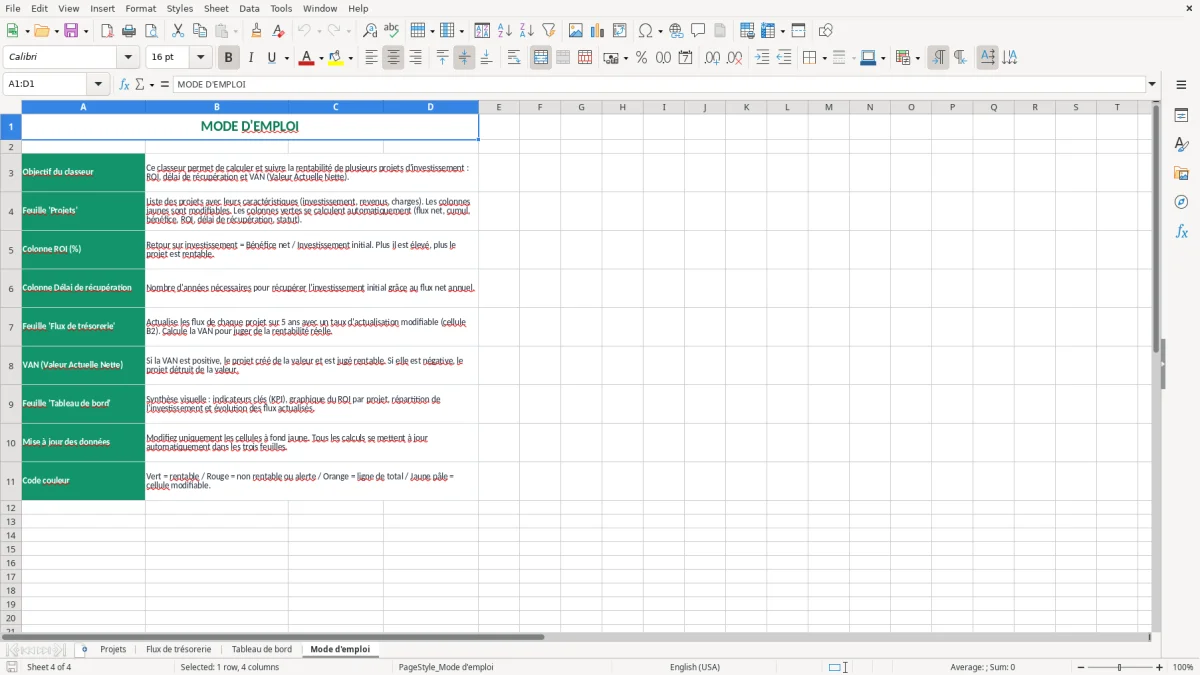Toggle underline formatting
Screen dimensions: 1200x675
coord(271,58)
